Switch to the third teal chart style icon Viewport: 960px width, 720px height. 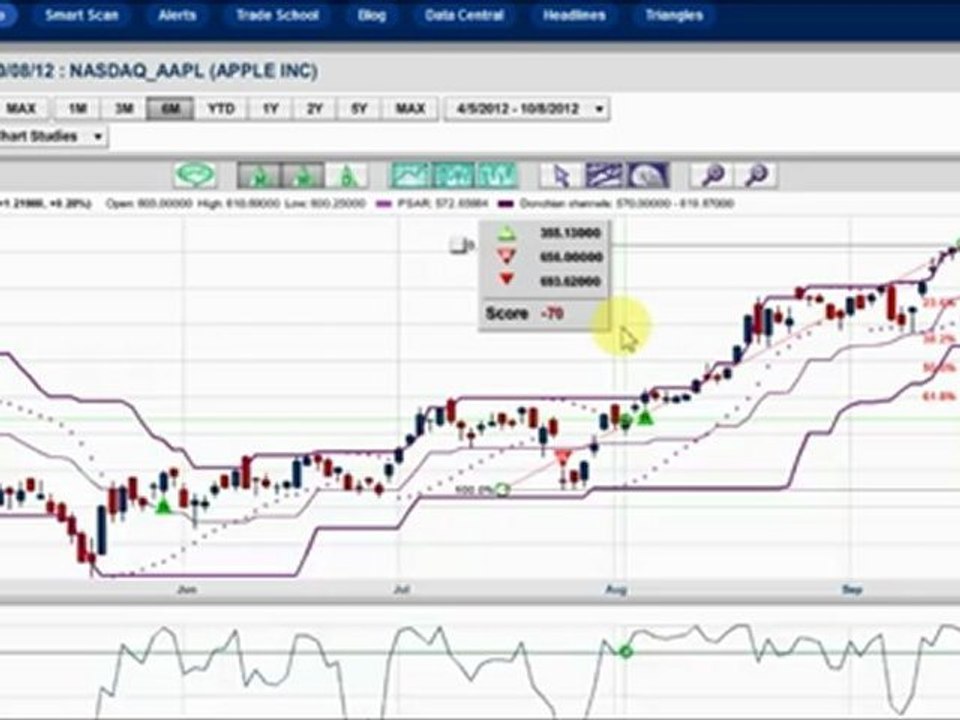pos(497,175)
